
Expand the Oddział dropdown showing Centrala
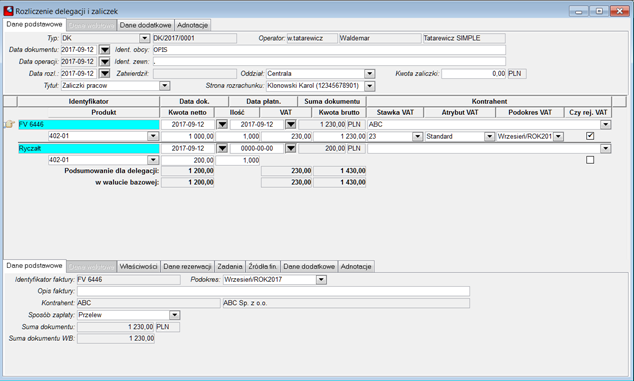click(369, 74)
